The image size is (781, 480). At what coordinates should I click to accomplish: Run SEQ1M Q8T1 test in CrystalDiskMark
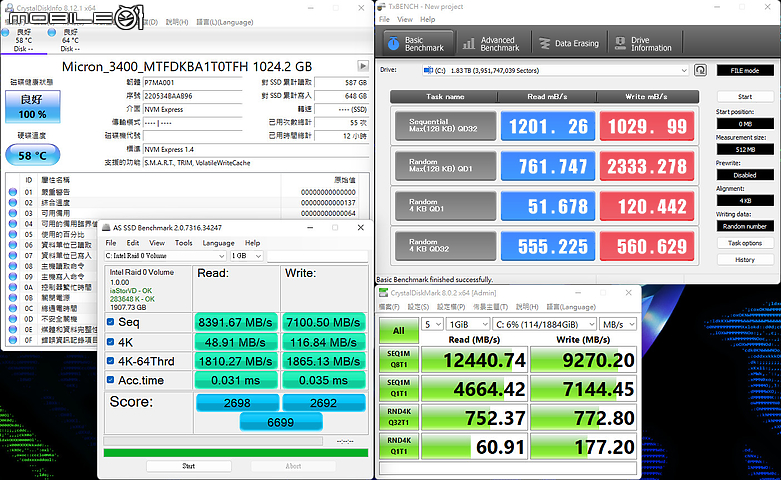pyautogui.click(x=398, y=359)
